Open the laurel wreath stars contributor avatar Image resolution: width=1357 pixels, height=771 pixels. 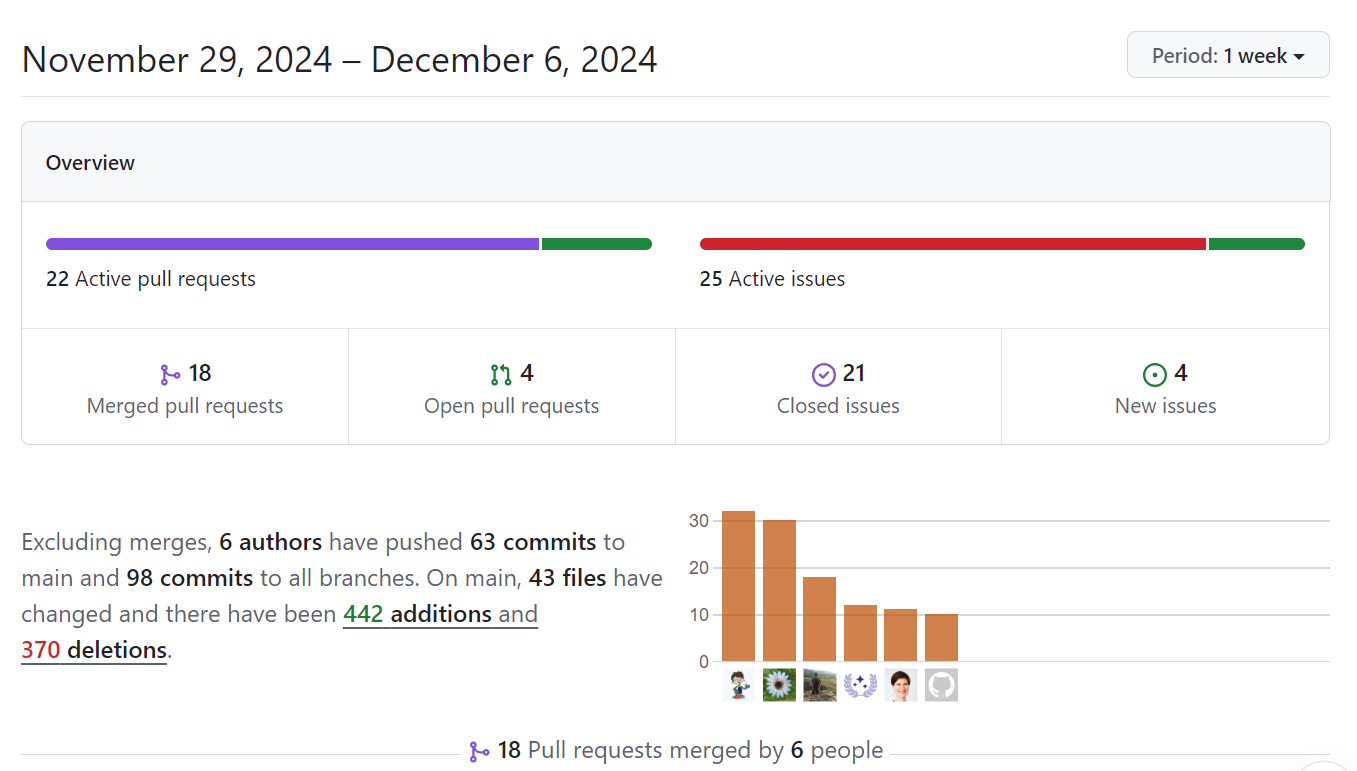(860, 685)
